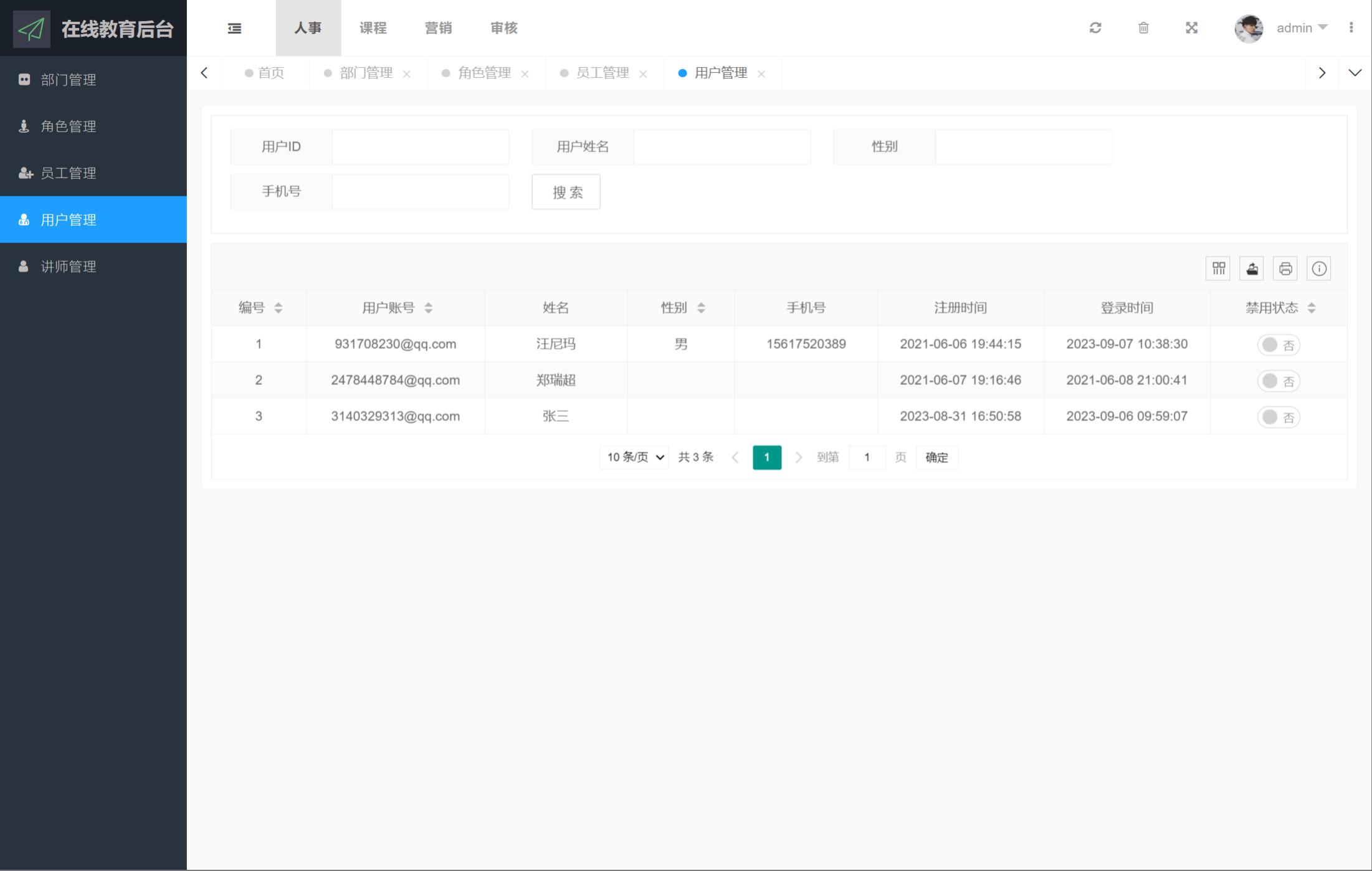Toggle the disabled status for user 郑瑞超
1372x871 pixels.
tap(1278, 381)
